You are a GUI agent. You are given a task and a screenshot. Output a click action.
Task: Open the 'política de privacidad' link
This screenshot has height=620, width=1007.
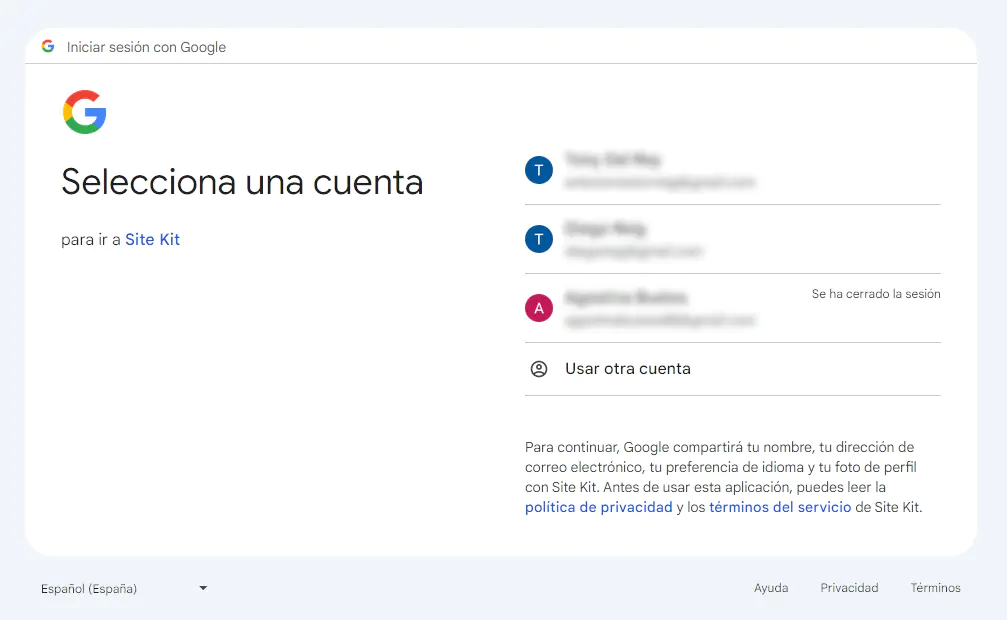point(598,507)
